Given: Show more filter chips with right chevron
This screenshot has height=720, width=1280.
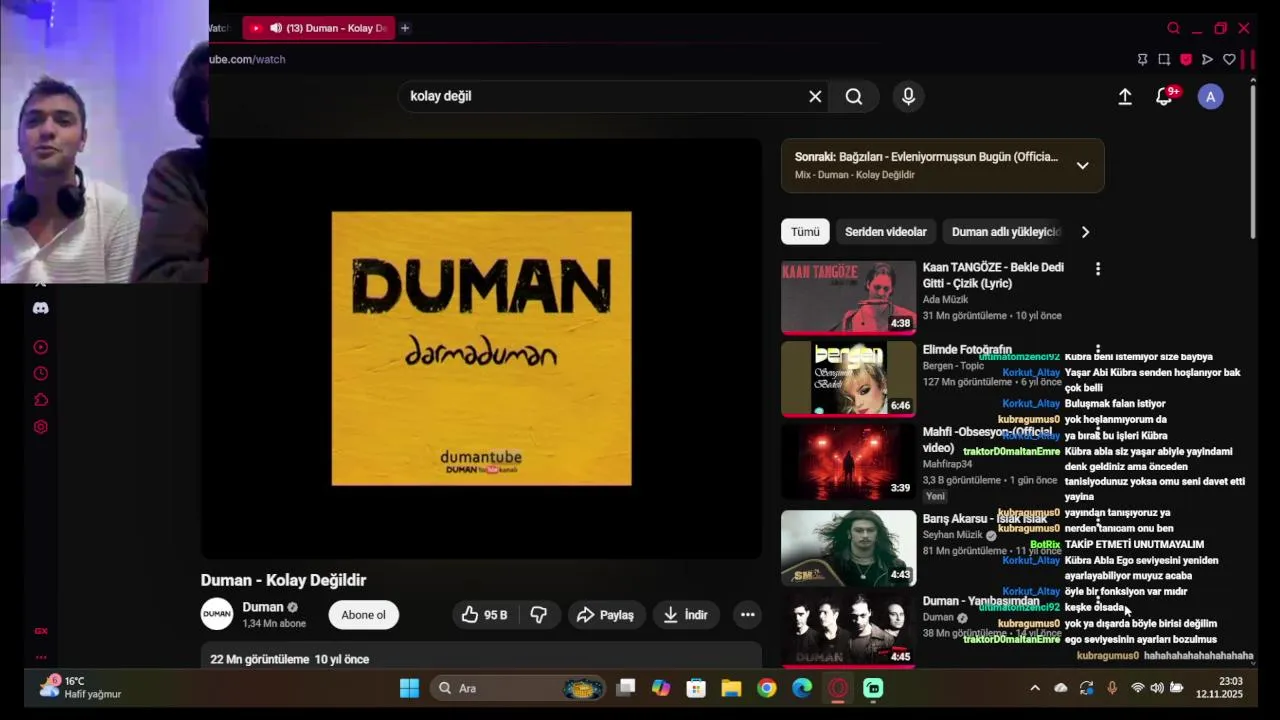Looking at the screenshot, I should (x=1085, y=232).
